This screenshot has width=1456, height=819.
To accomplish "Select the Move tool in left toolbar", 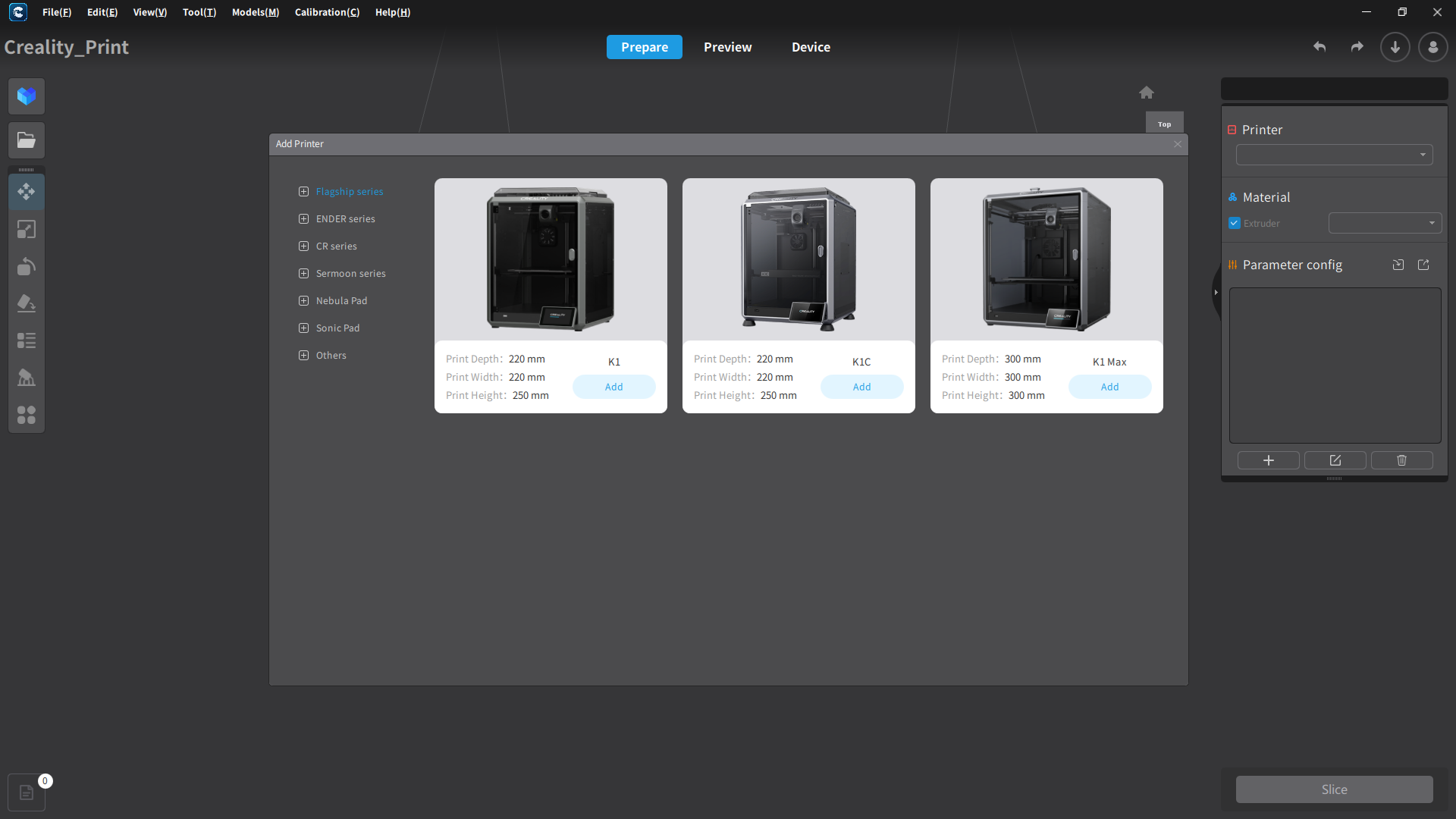I will click(x=27, y=192).
